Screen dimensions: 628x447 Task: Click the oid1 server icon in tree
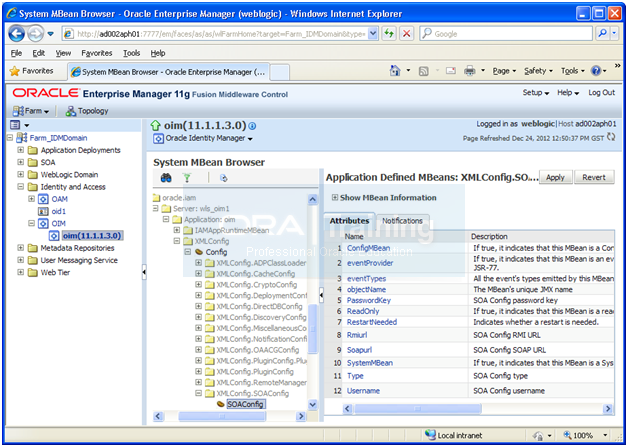tap(43, 211)
